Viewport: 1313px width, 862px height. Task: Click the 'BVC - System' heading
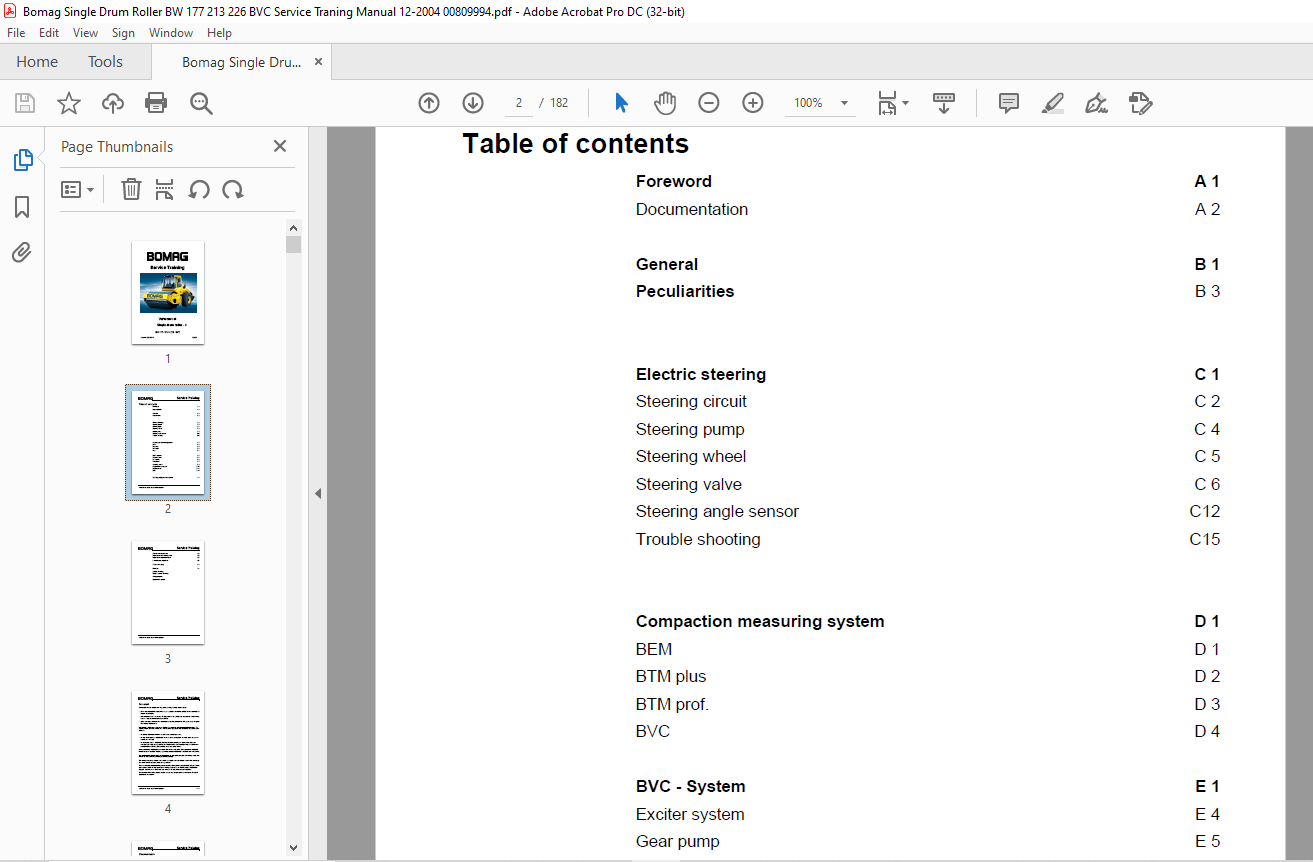click(x=691, y=786)
